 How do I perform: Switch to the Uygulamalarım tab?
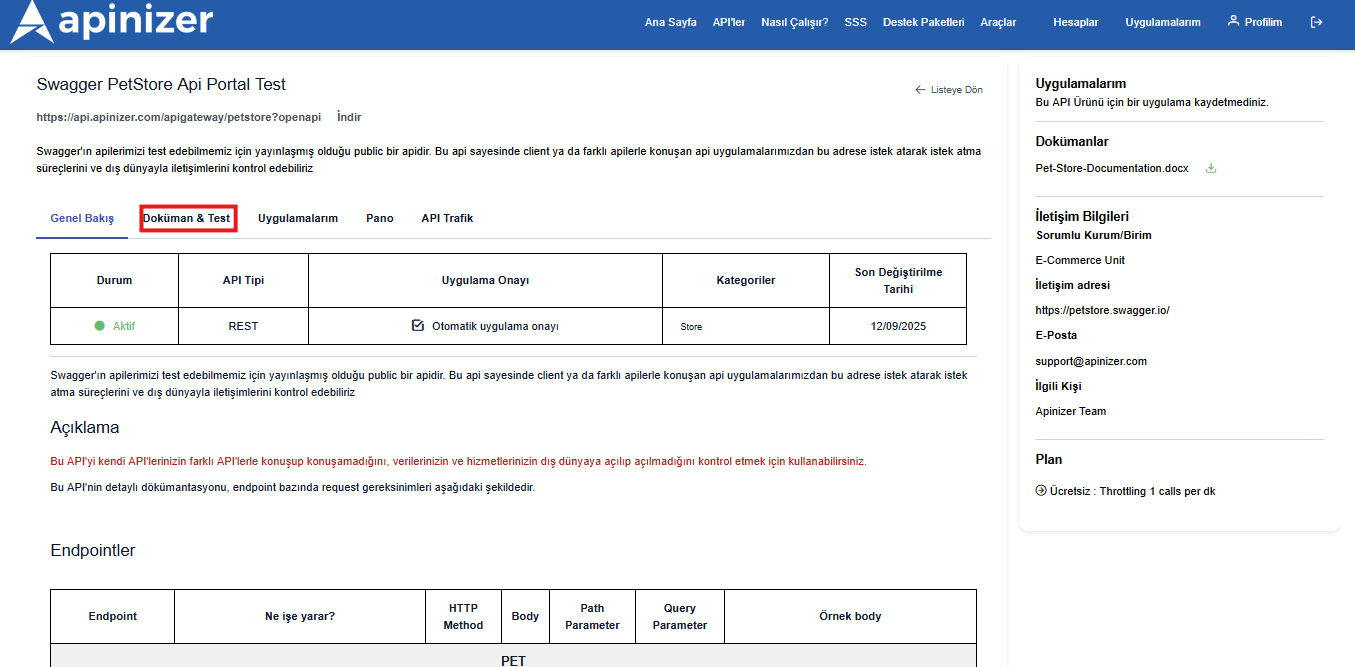tap(298, 218)
